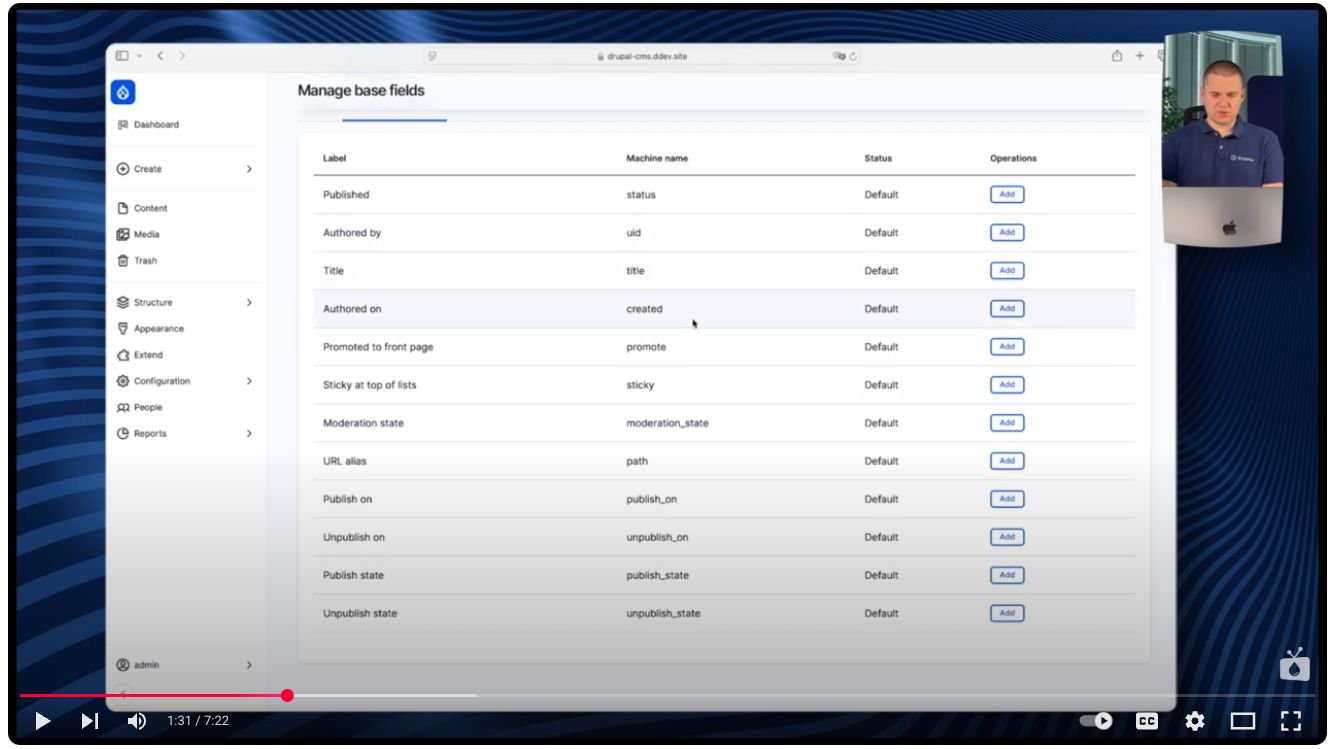Click the sidebar dropdown next to sidebar toggle
Viewport: 1335px width, 749px height.
click(x=139, y=56)
